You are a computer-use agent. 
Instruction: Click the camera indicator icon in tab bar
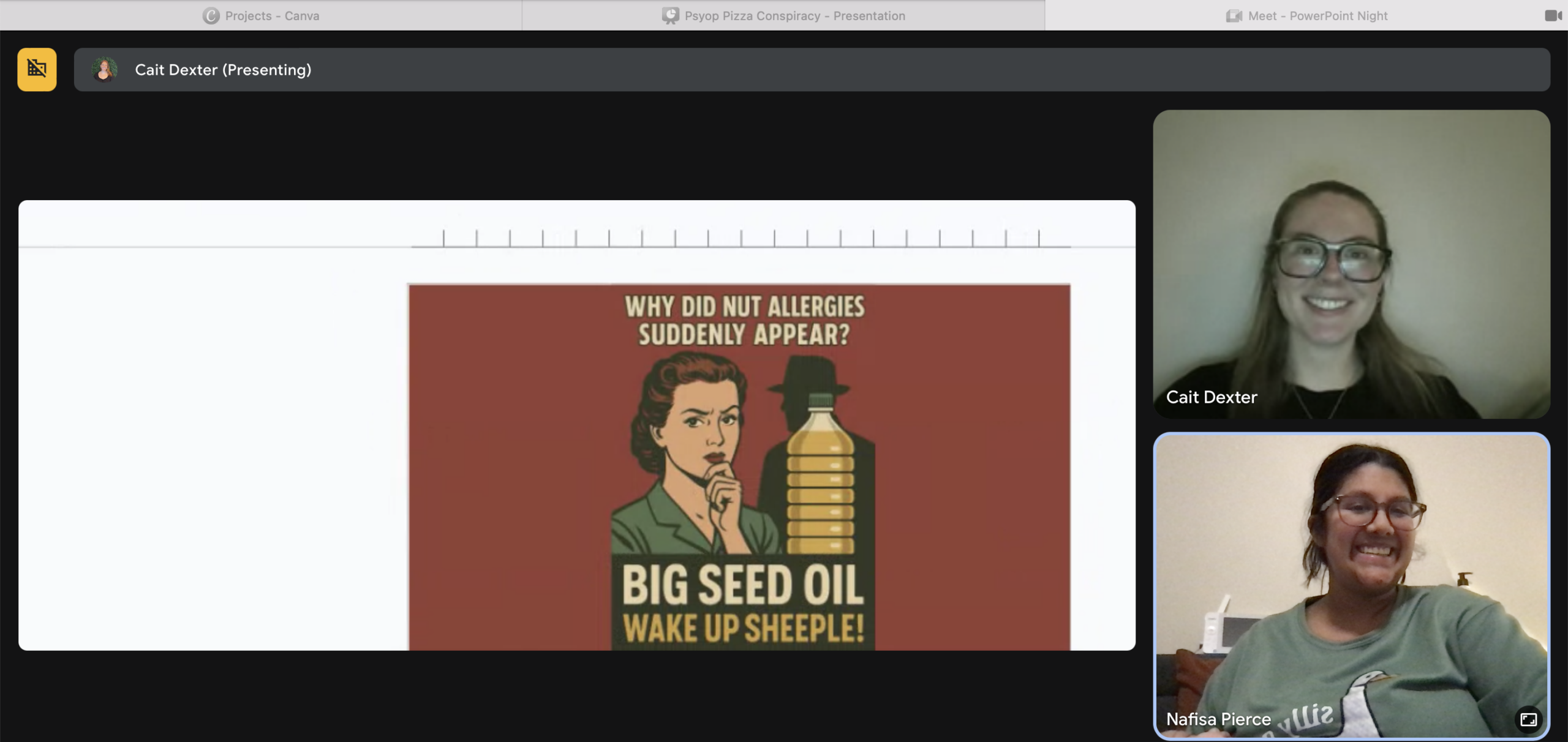coord(1553,15)
